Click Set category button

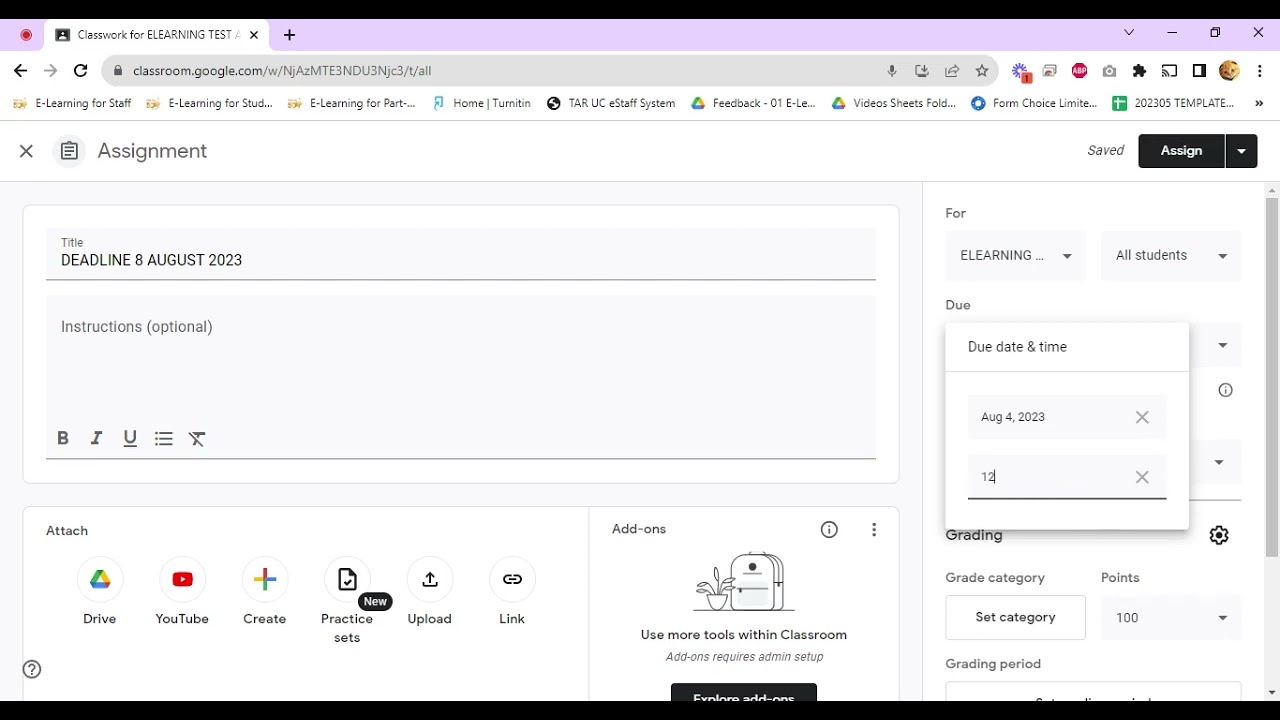pyautogui.click(x=1015, y=618)
